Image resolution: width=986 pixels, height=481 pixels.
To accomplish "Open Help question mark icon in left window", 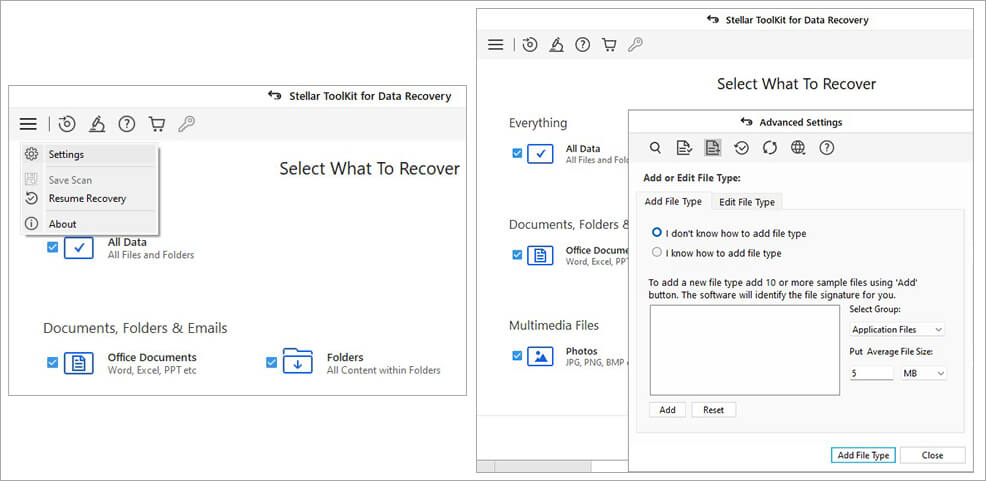I will (127, 124).
